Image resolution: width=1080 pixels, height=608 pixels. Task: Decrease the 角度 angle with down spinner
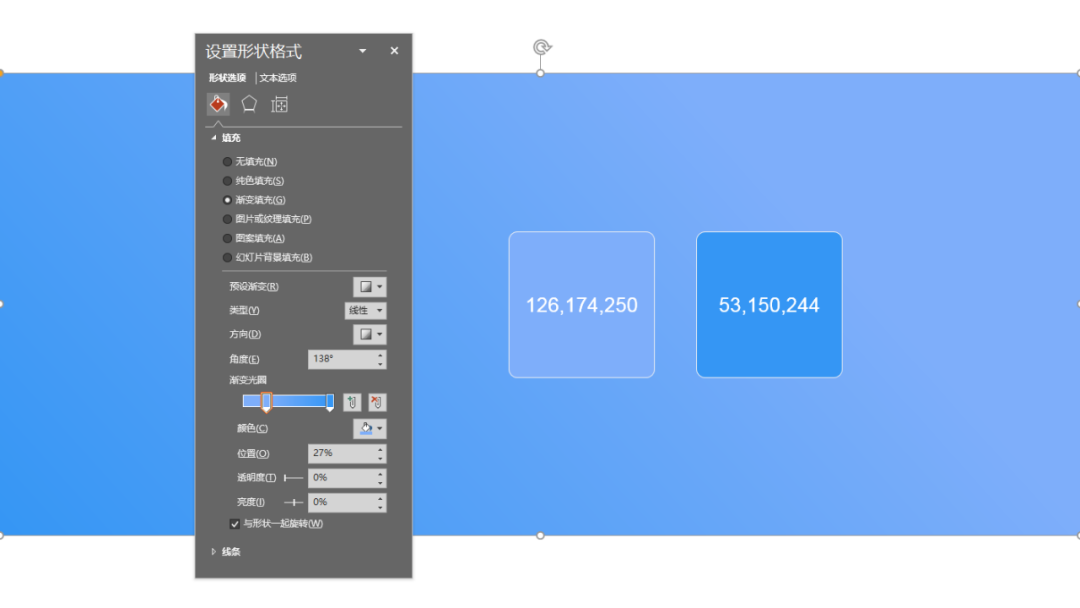point(380,364)
